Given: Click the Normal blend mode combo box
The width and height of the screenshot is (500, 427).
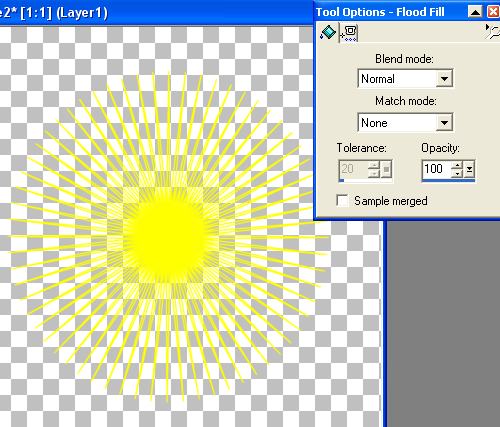Looking at the screenshot, I should [x=405, y=79].
